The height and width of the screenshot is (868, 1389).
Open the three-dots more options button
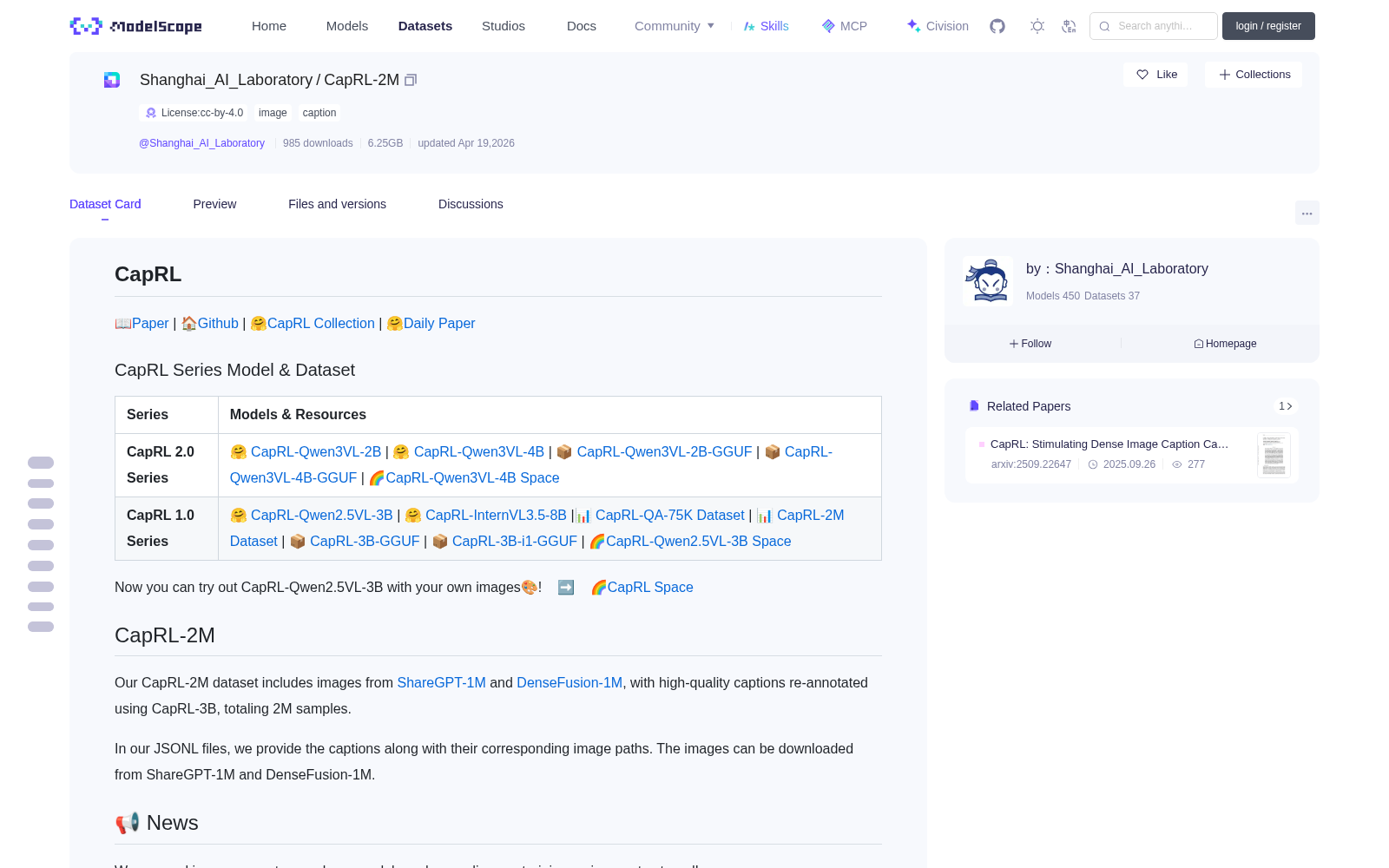pyautogui.click(x=1307, y=213)
